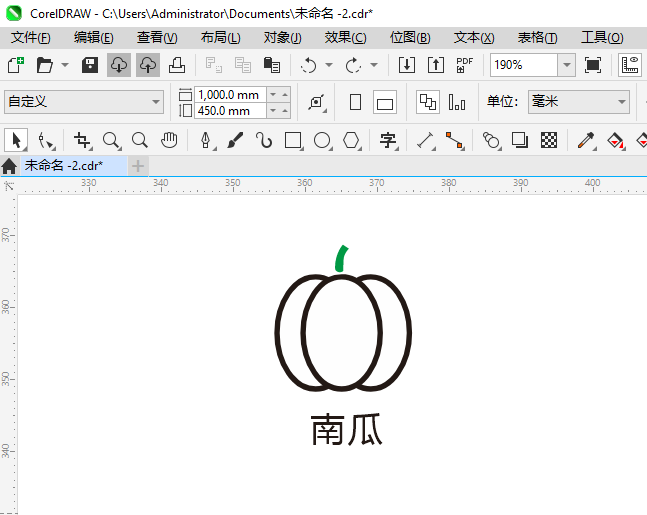
Task: Open the 位图(B) menu
Action: point(410,38)
